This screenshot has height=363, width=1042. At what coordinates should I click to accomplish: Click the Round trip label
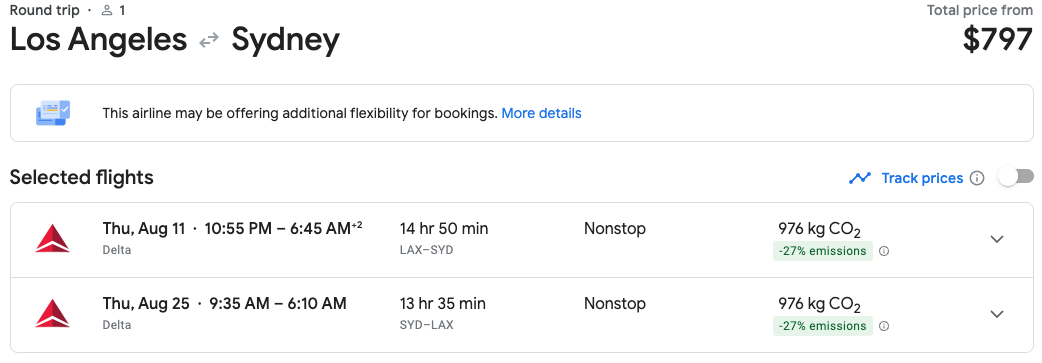45,10
